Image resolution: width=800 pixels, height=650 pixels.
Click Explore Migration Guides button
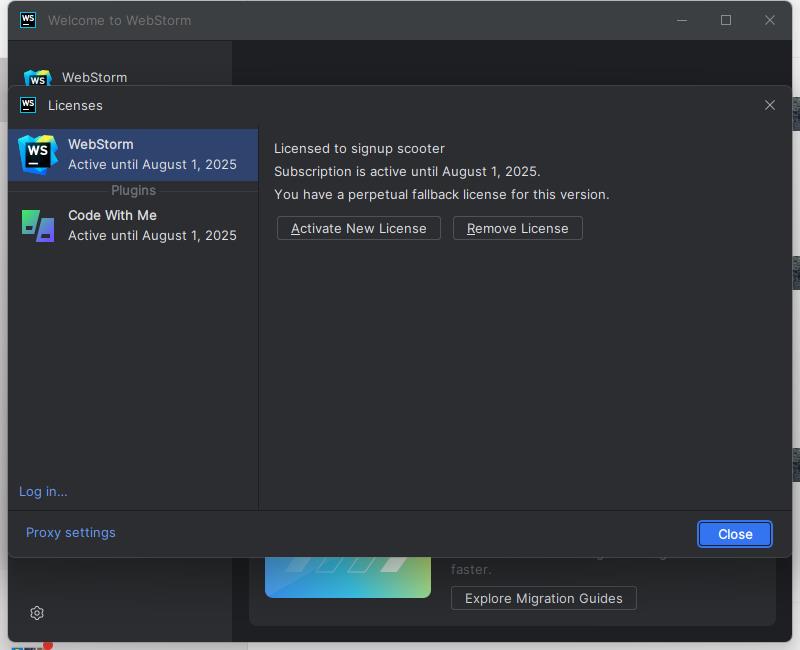coord(543,598)
